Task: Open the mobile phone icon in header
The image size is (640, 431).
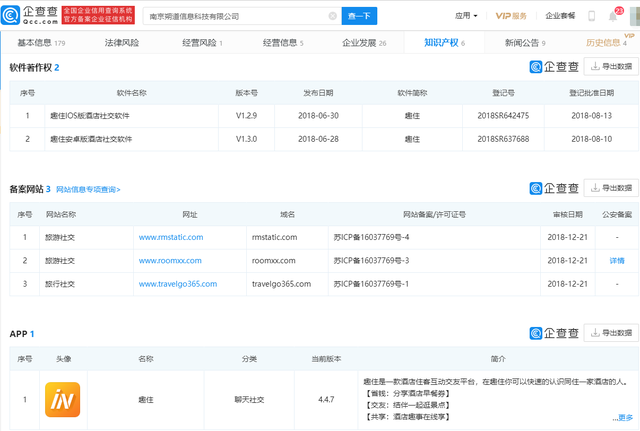Action: click(x=586, y=16)
